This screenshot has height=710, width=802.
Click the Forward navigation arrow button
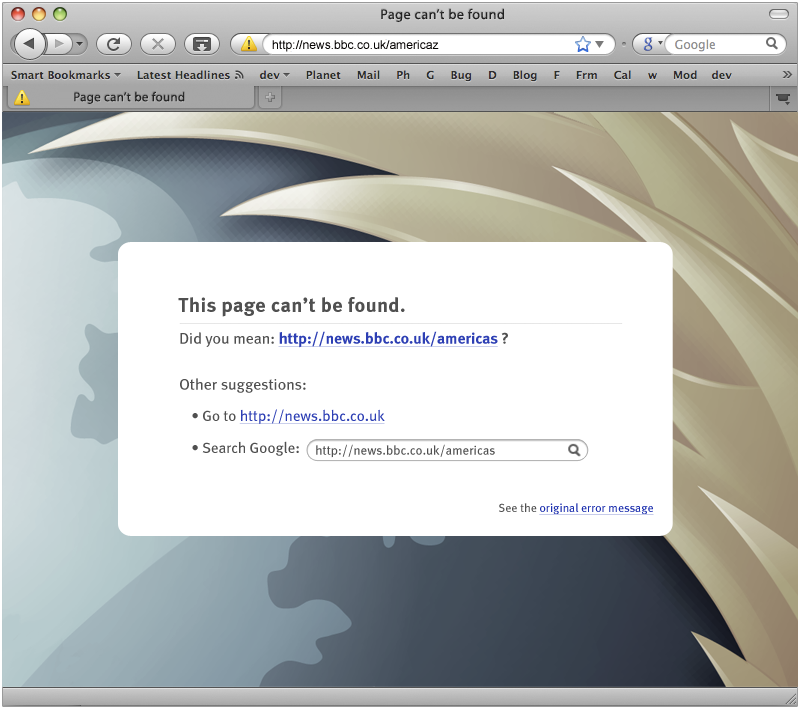[x=59, y=44]
